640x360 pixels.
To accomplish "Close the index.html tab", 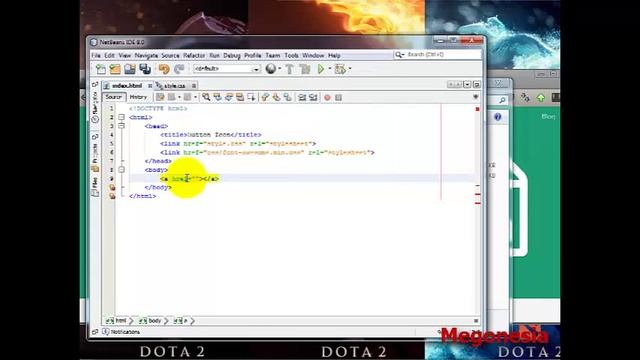I will pos(150,86).
